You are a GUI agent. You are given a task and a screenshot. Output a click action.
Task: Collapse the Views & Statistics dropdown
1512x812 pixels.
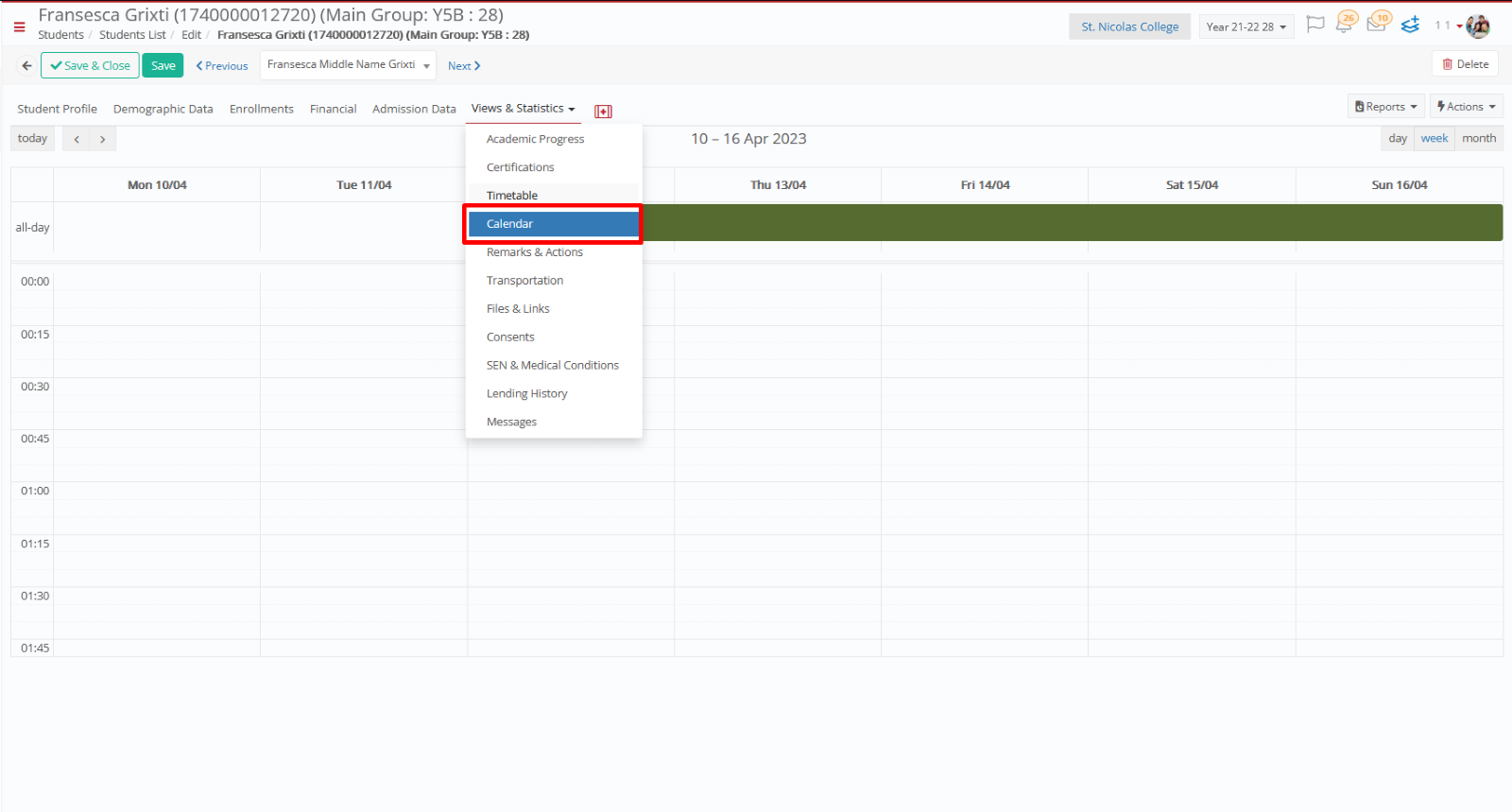523,109
